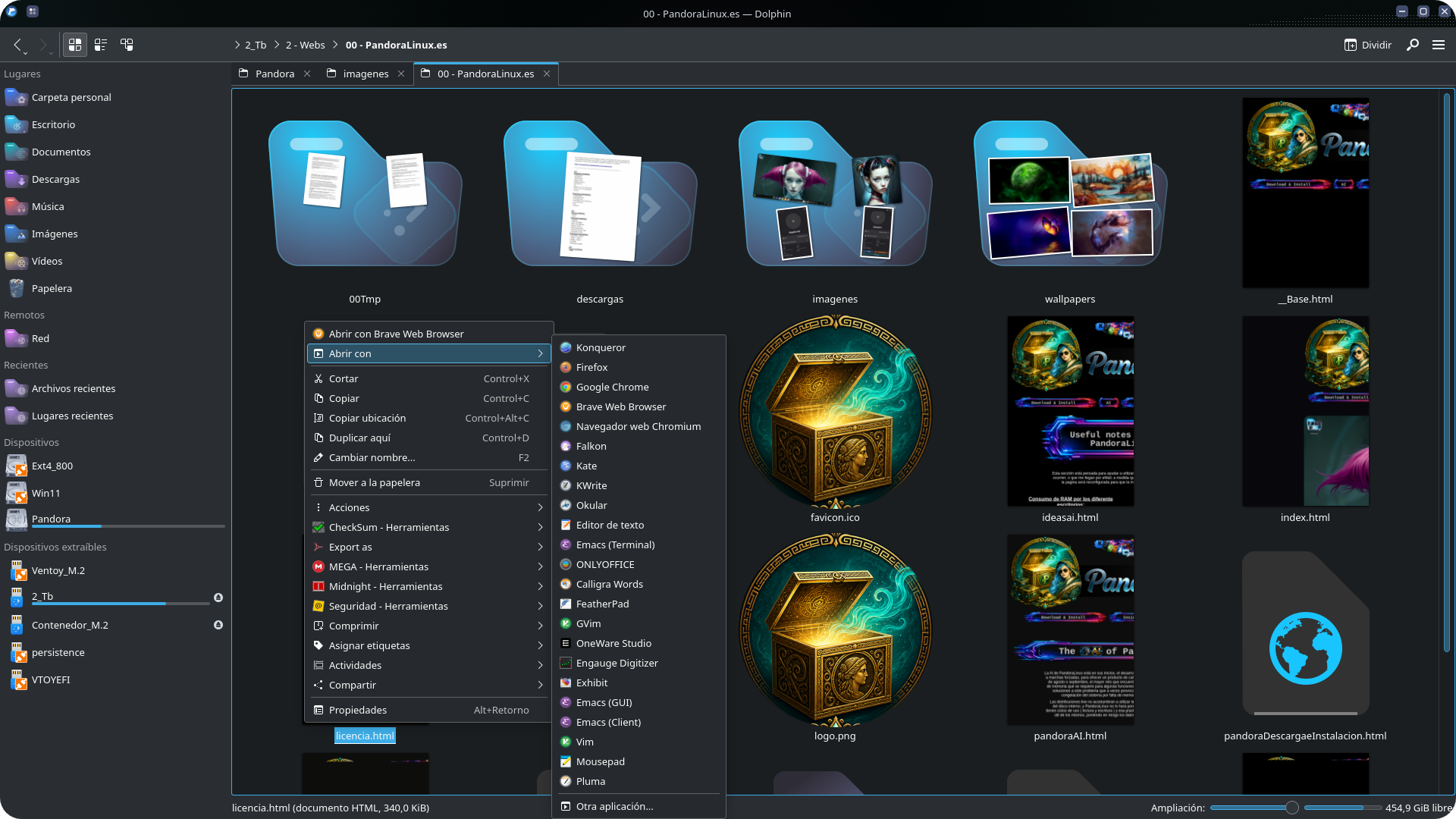
Task: Open the file with GVim
Action: click(639, 623)
